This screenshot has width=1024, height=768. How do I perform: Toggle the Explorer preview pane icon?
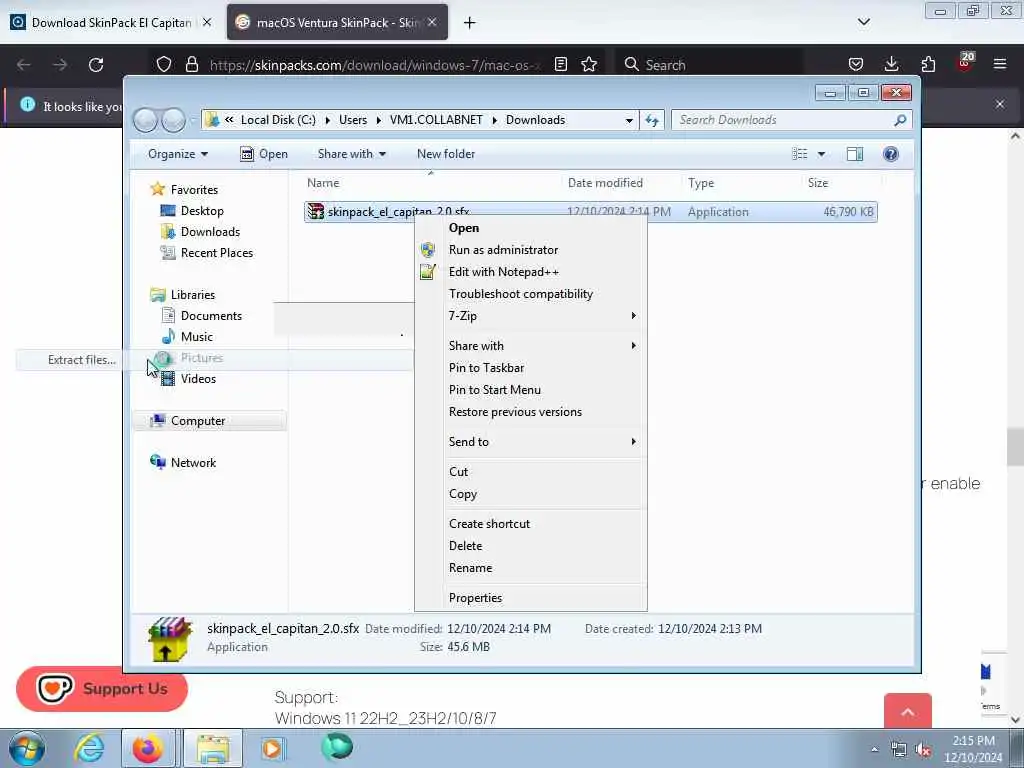pyautogui.click(x=855, y=154)
